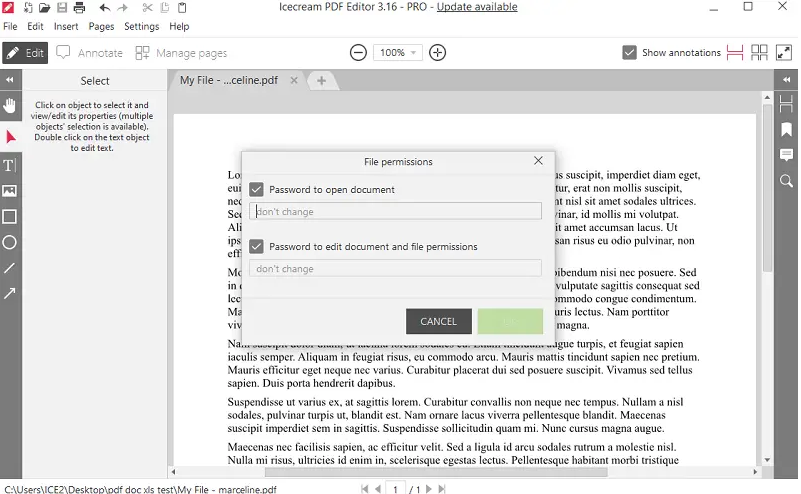
Task: Paste using the clipboard icon
Action: tap(182, 7)
